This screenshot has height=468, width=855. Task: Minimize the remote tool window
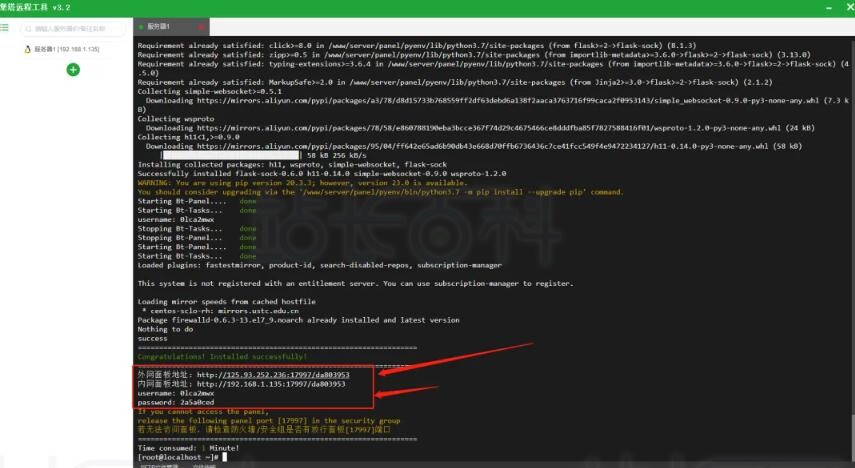(x=829, y=8)
